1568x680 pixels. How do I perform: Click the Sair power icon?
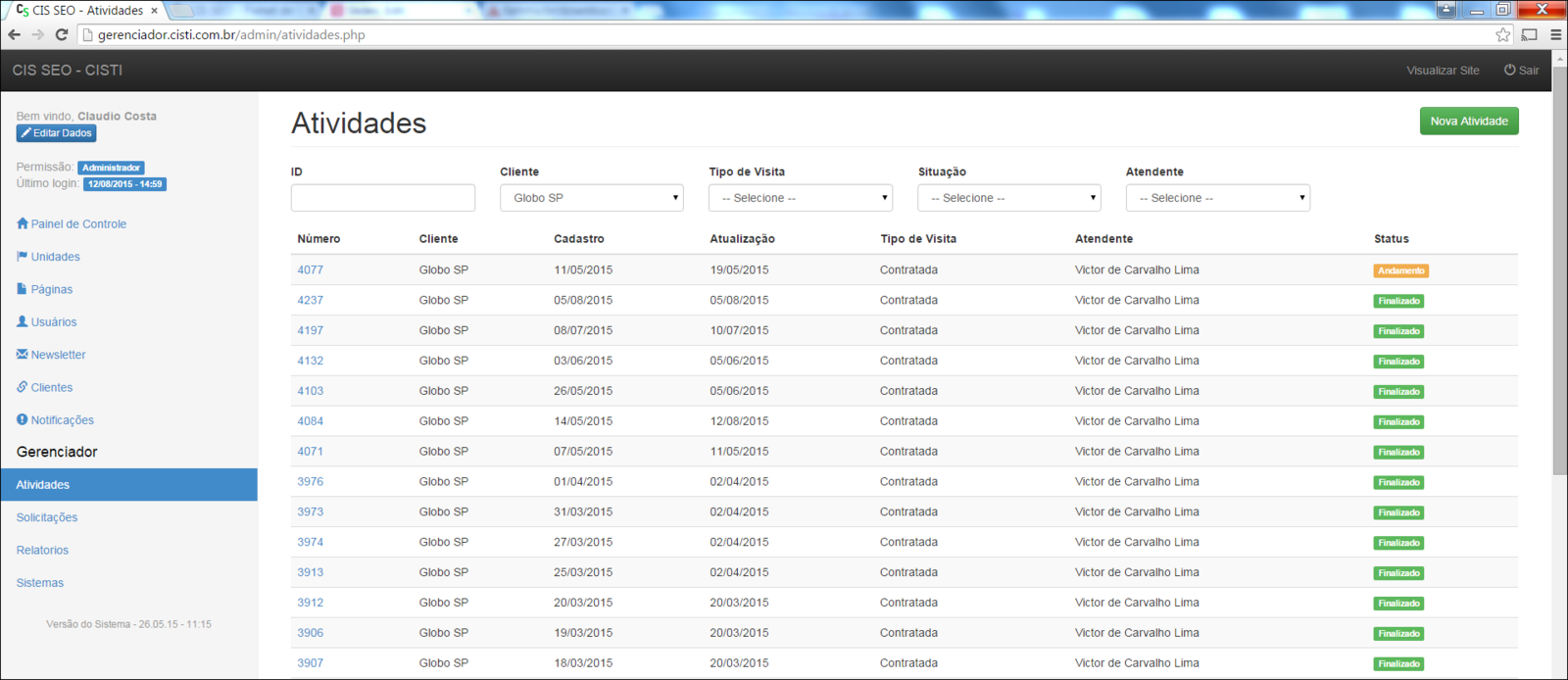[x=1510, y=70]
